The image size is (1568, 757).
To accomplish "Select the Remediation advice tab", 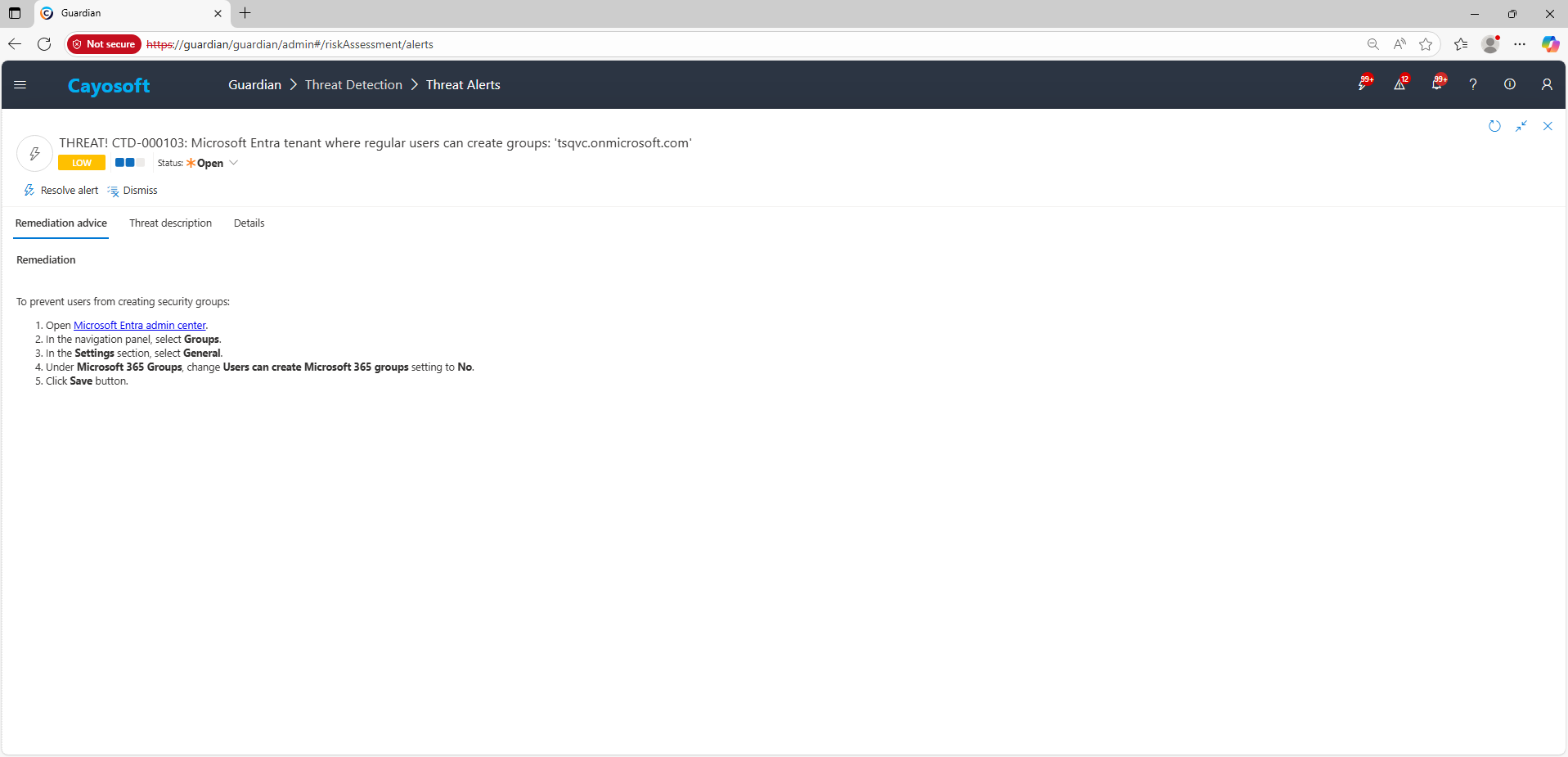I will click(61, 223).
